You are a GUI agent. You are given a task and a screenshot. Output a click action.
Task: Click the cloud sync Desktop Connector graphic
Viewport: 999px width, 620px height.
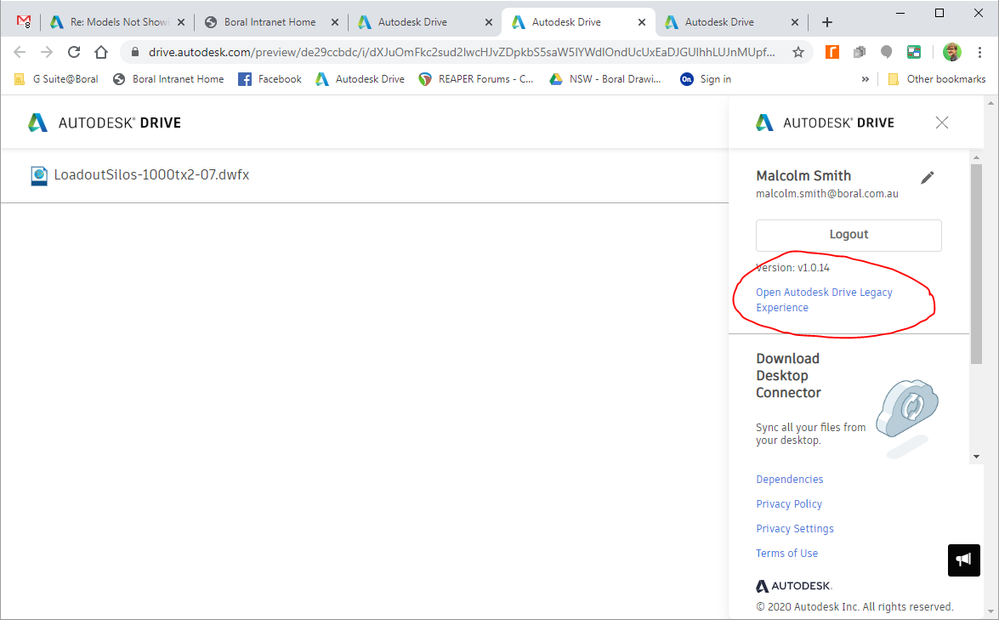tap(907, 417)
